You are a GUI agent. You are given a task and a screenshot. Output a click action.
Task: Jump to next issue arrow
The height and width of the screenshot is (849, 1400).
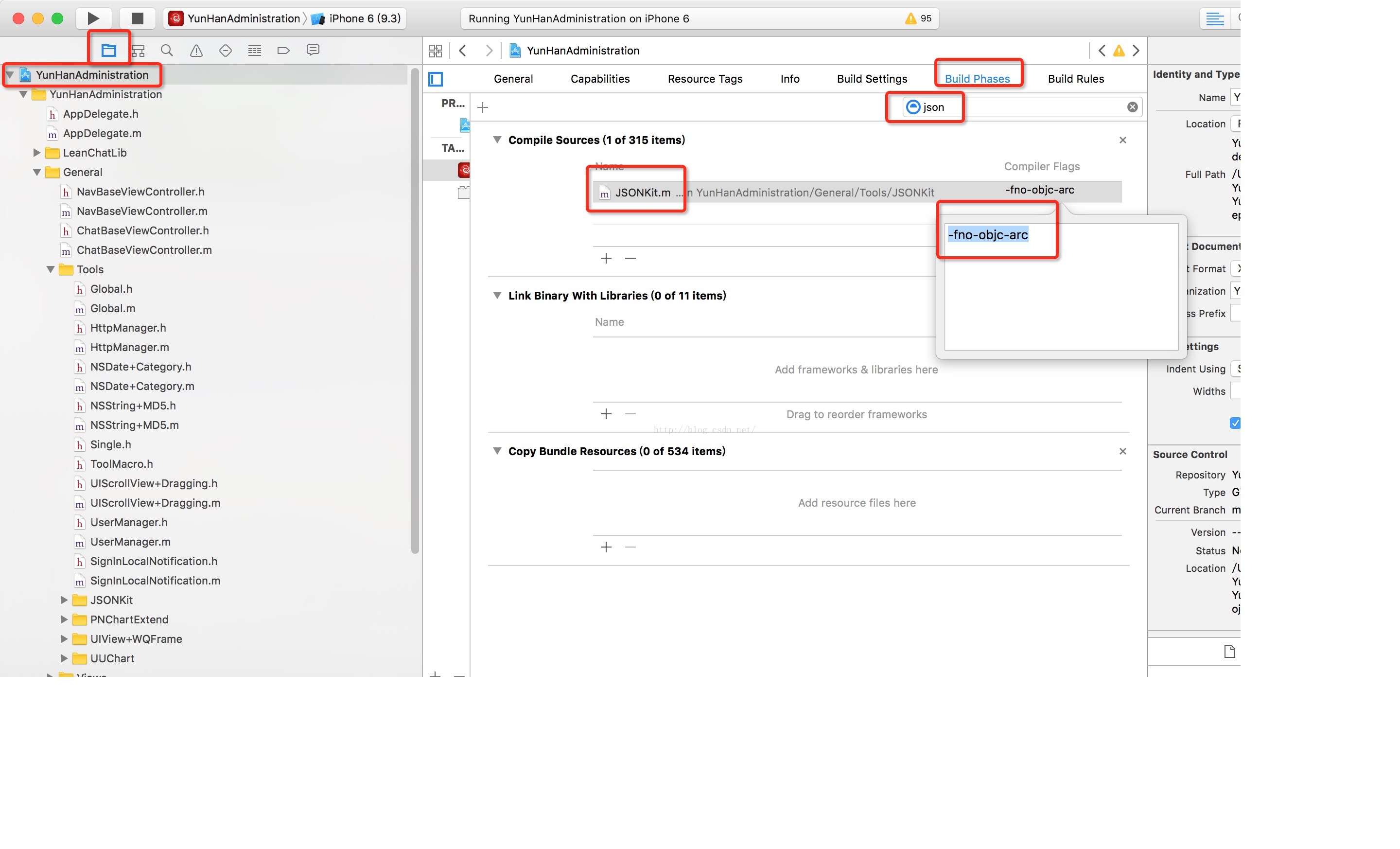coord(1136,51)
